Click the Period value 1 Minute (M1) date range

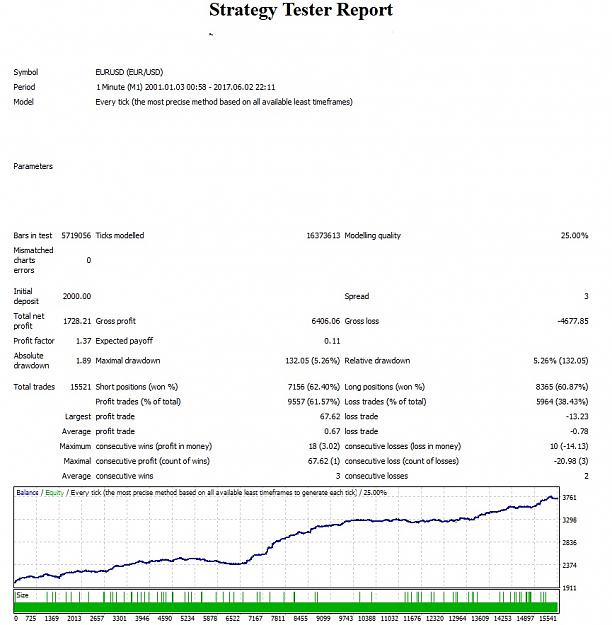[185, 87]
